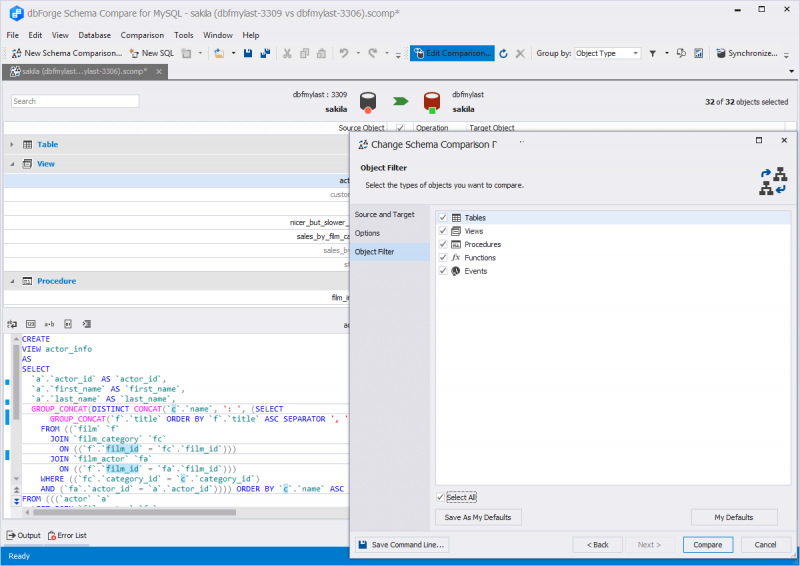Collapse the View group
800x566 pixels.
tap(12, 164)
